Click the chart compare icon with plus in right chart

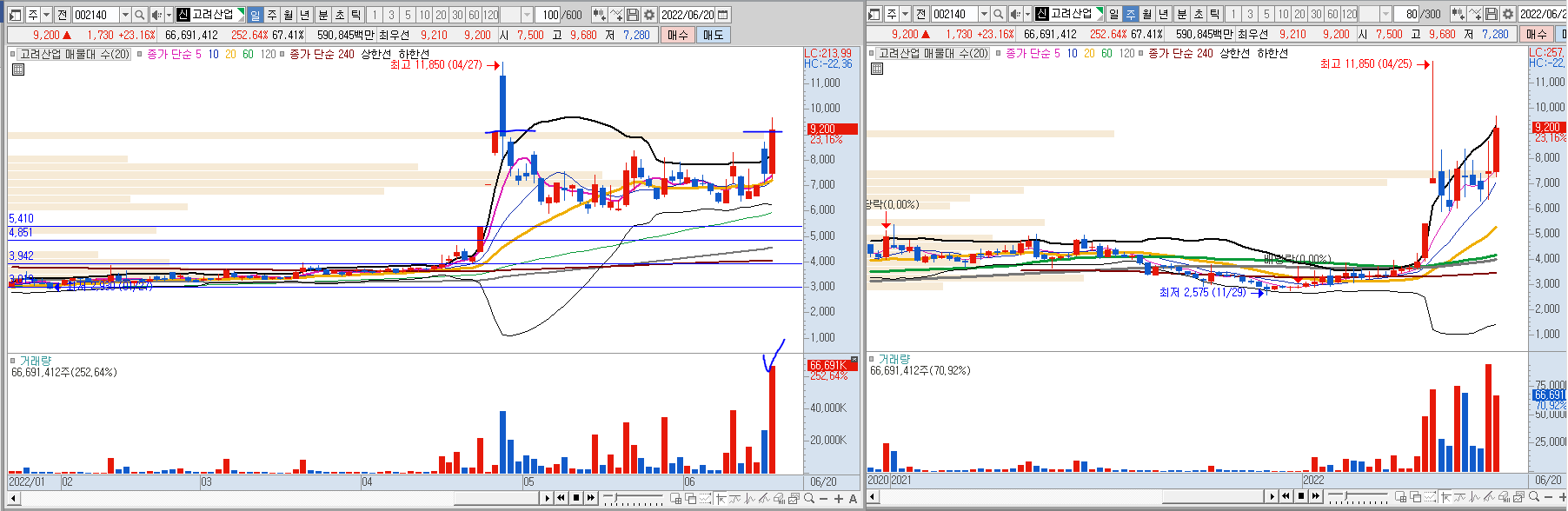(1458, 15)
